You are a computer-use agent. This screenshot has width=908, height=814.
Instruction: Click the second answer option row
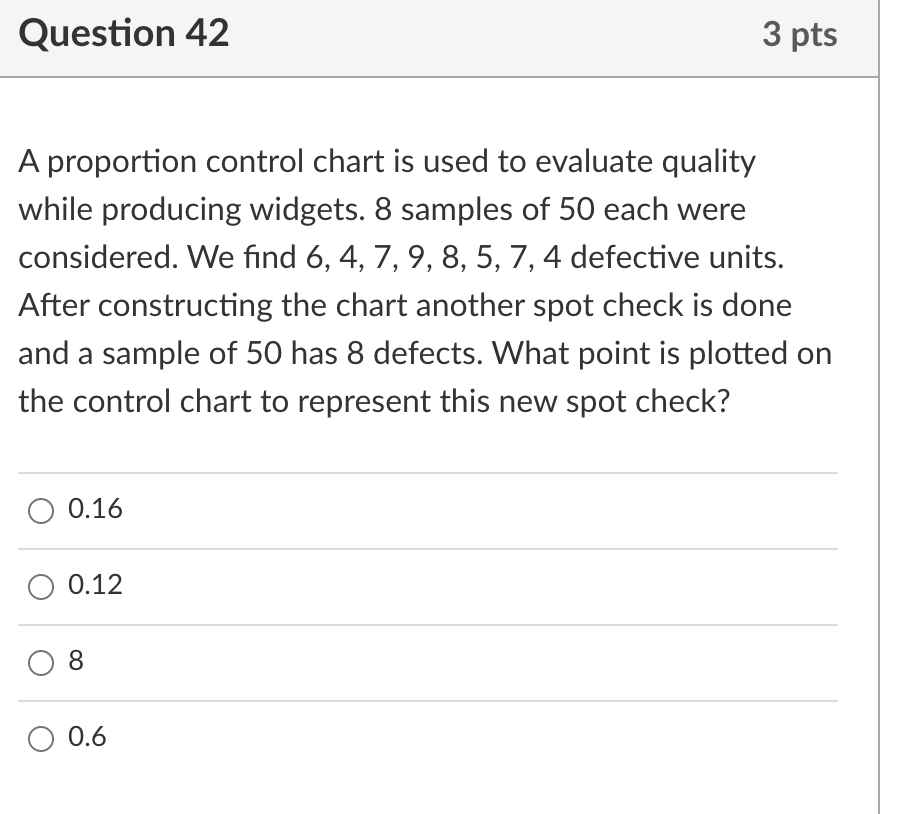pyautogui.click(x=428, y=587)
